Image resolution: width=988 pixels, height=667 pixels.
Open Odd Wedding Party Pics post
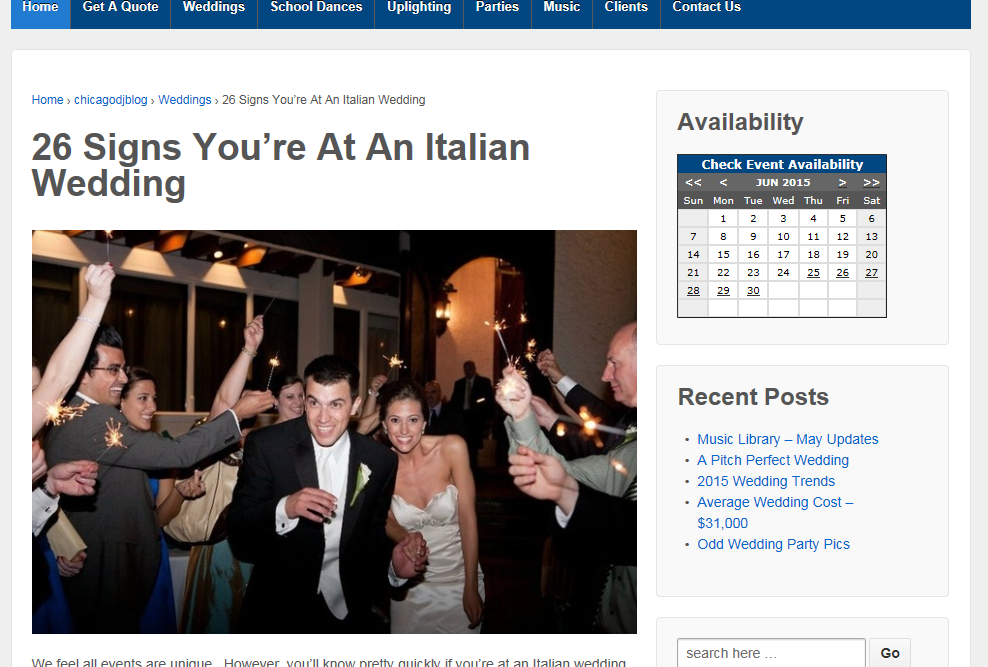pyautogui.click(x=773, y=544)
